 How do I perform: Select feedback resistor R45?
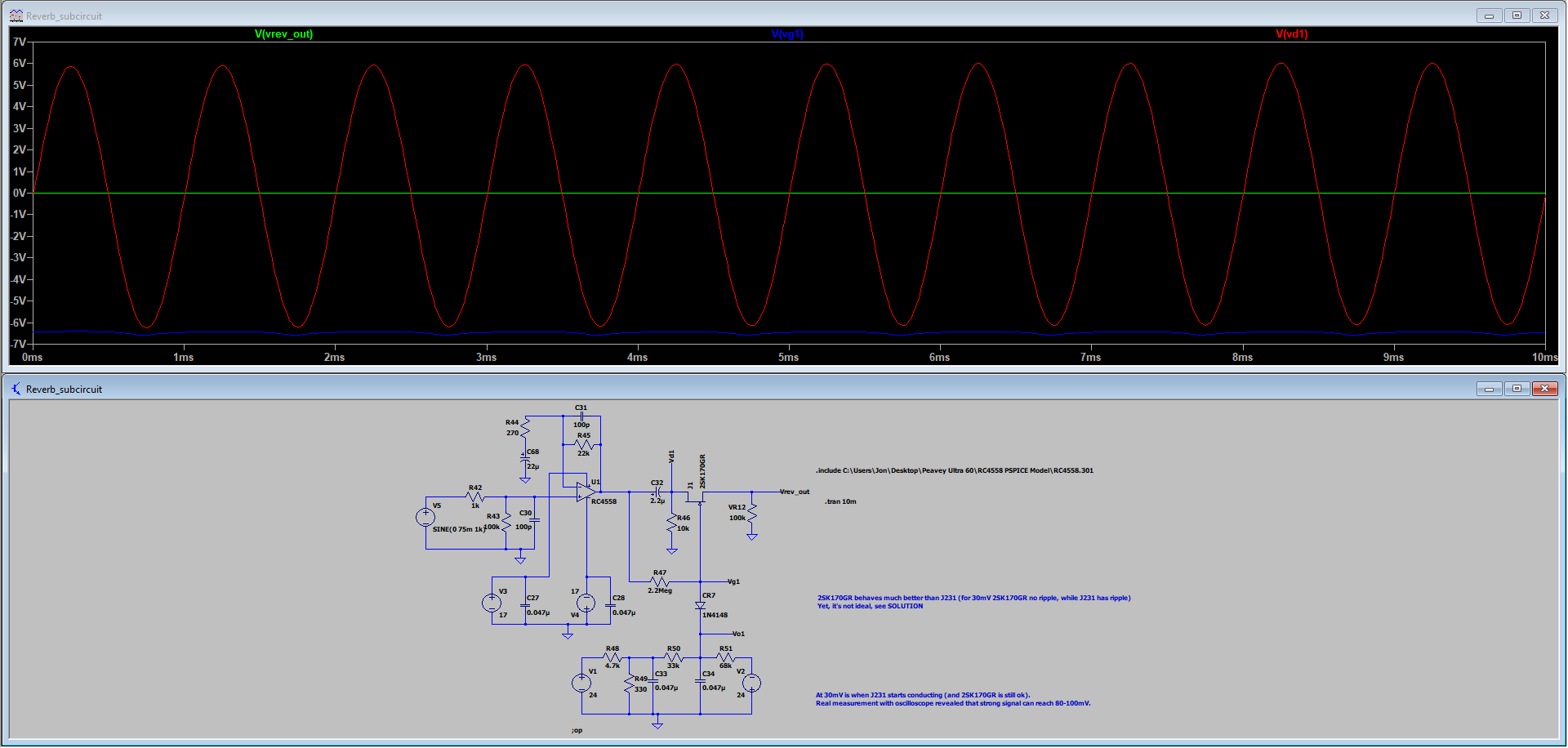[x=583, y=444]
